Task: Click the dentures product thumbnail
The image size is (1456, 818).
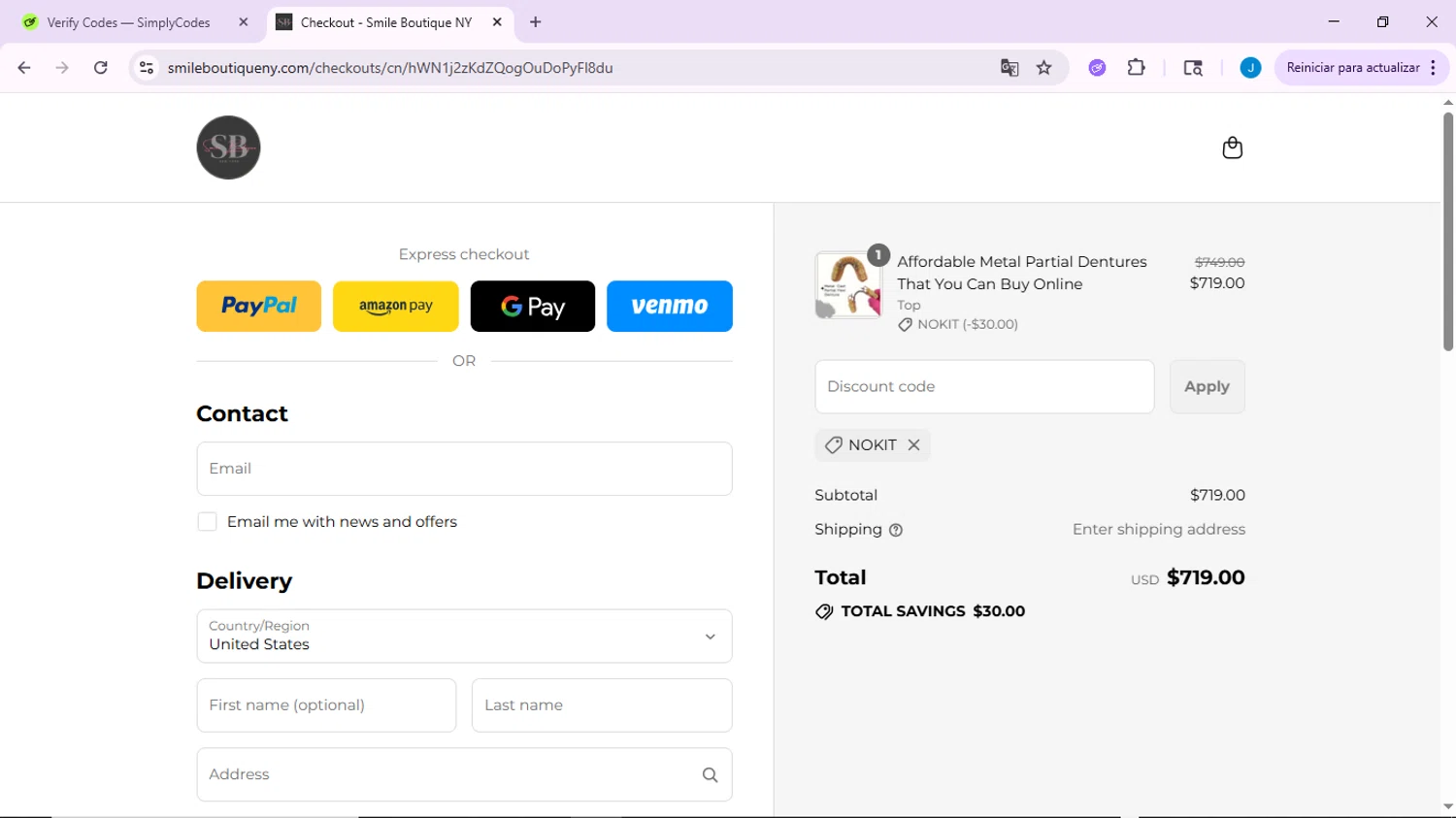Action: point(848,285)
